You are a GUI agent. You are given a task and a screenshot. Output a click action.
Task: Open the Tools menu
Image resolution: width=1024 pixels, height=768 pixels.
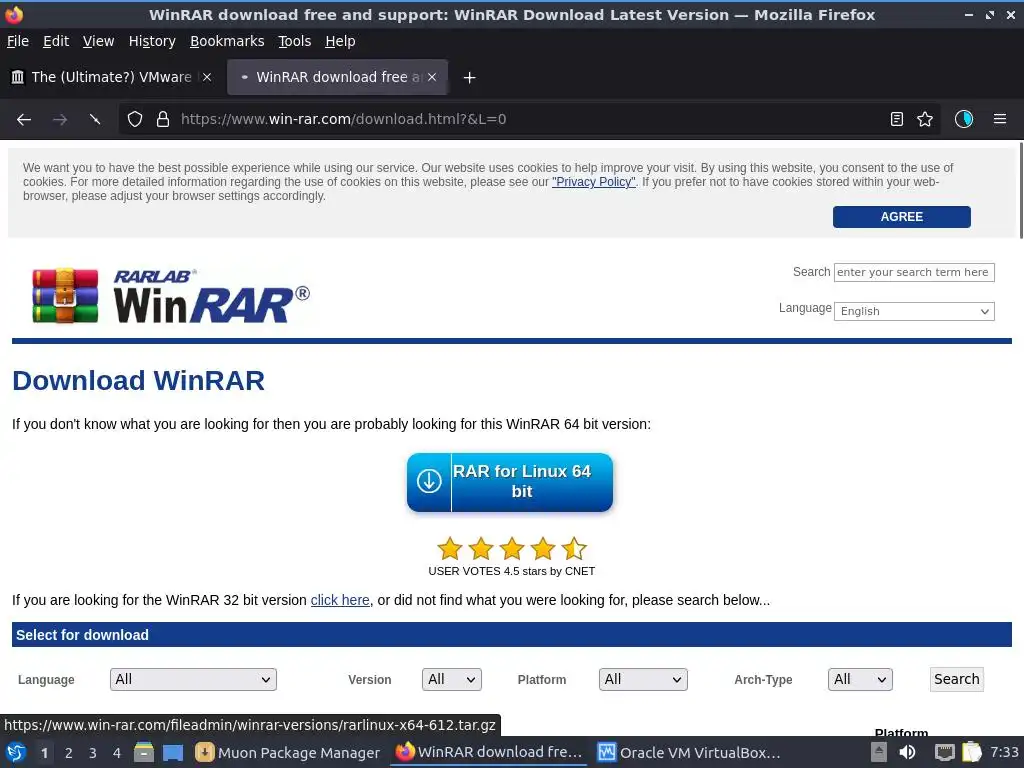295,41
